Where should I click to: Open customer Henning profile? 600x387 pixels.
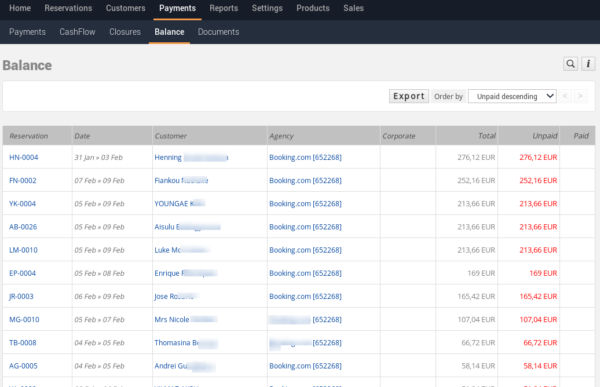click(x=191, y=157)
